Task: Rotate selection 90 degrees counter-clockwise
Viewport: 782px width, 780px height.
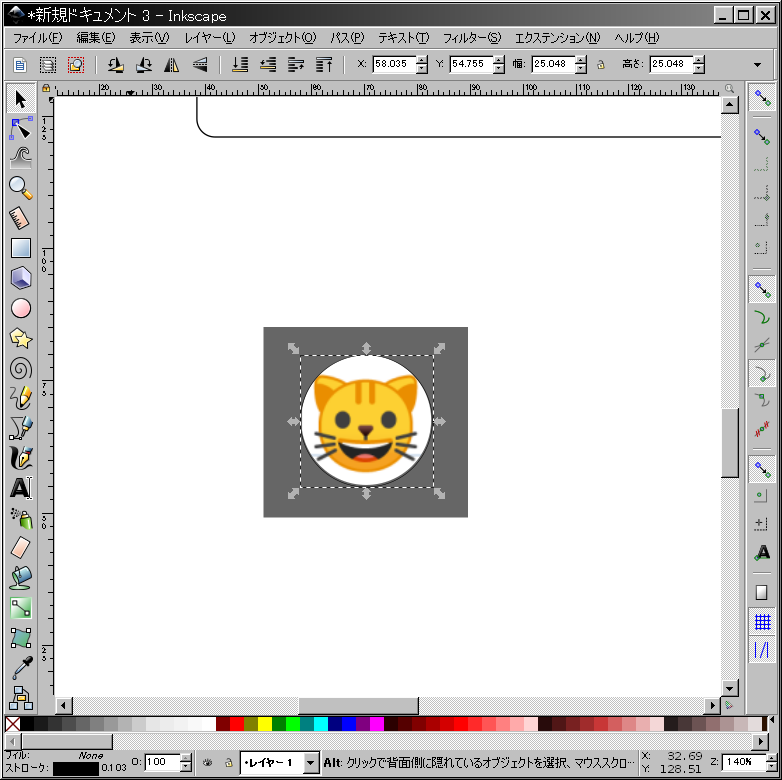Action: 116,65
